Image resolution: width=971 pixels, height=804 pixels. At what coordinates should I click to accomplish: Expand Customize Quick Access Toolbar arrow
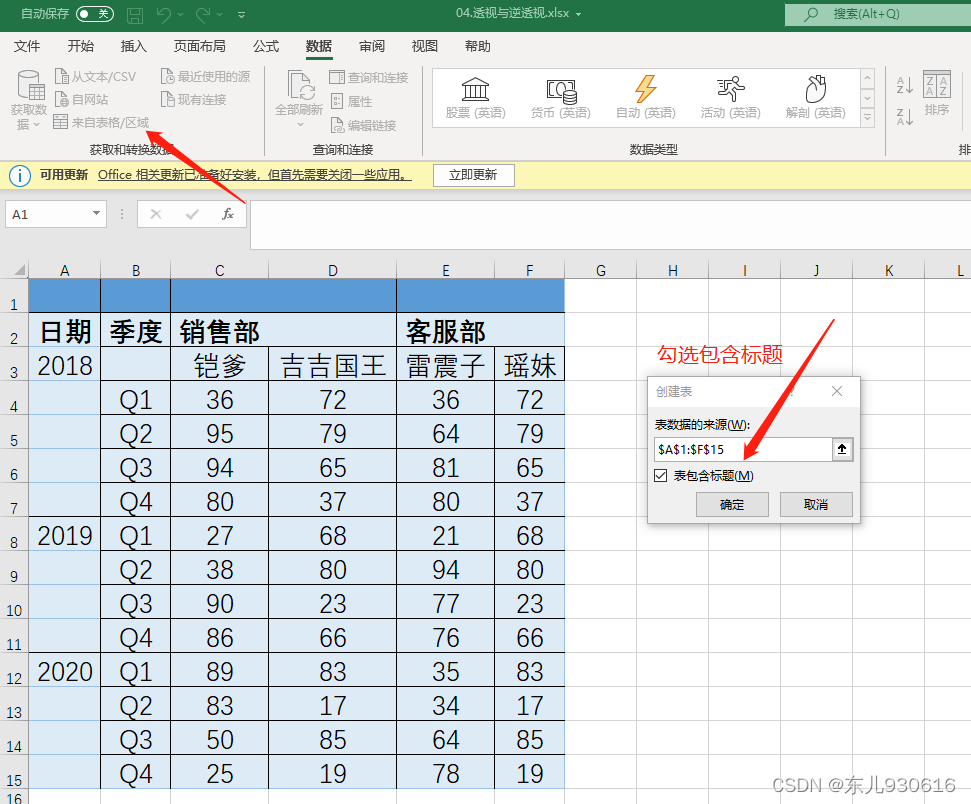[x=242, y=14]
